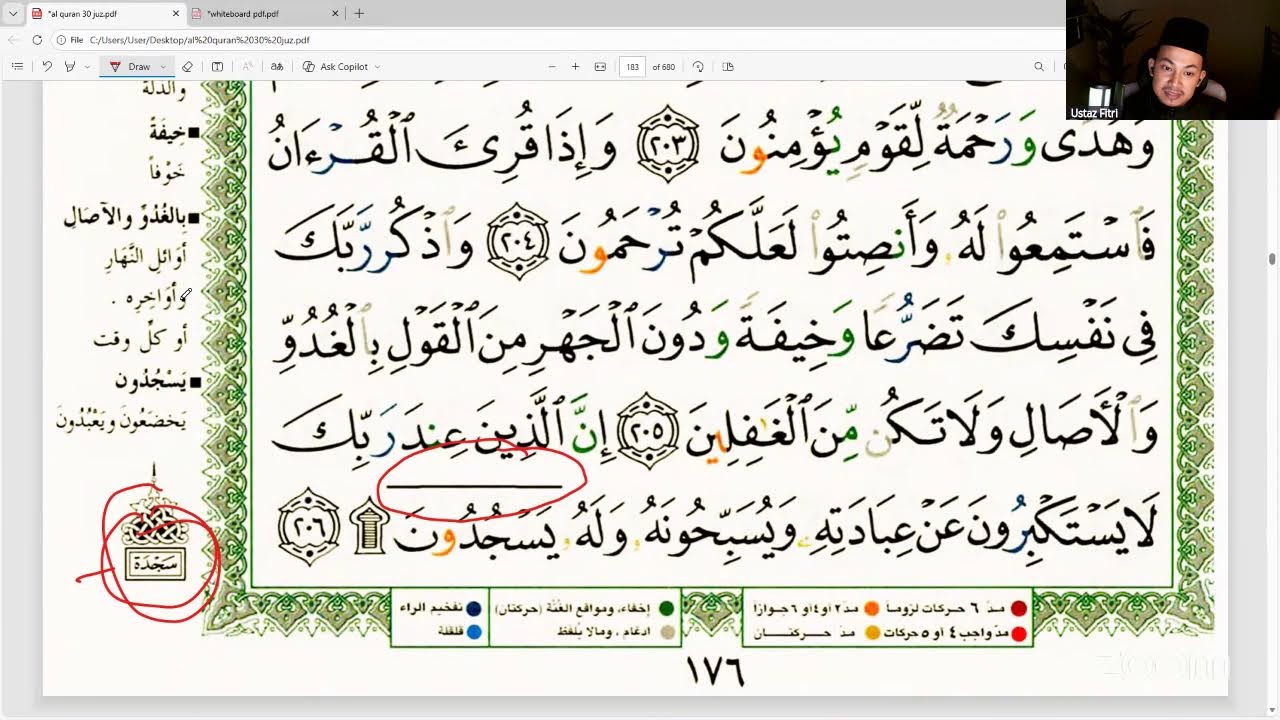Open the tab search chevron button
Viewport: 1280px width, 720px height.
tap(13, 14)
